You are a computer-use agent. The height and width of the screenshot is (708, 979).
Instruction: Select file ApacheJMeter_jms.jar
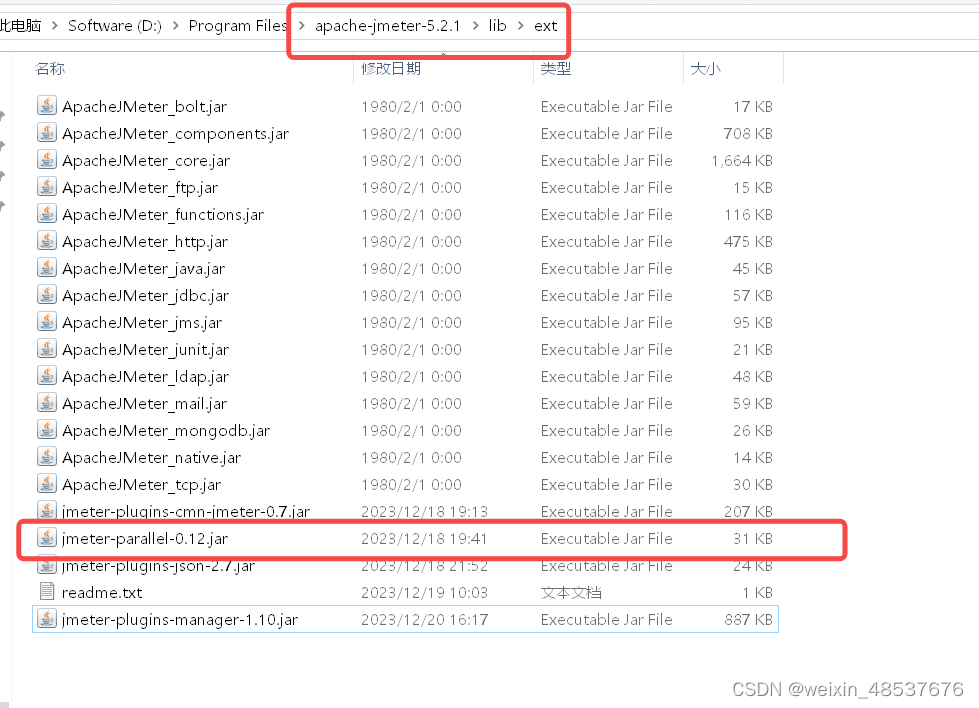coord(142,323)
